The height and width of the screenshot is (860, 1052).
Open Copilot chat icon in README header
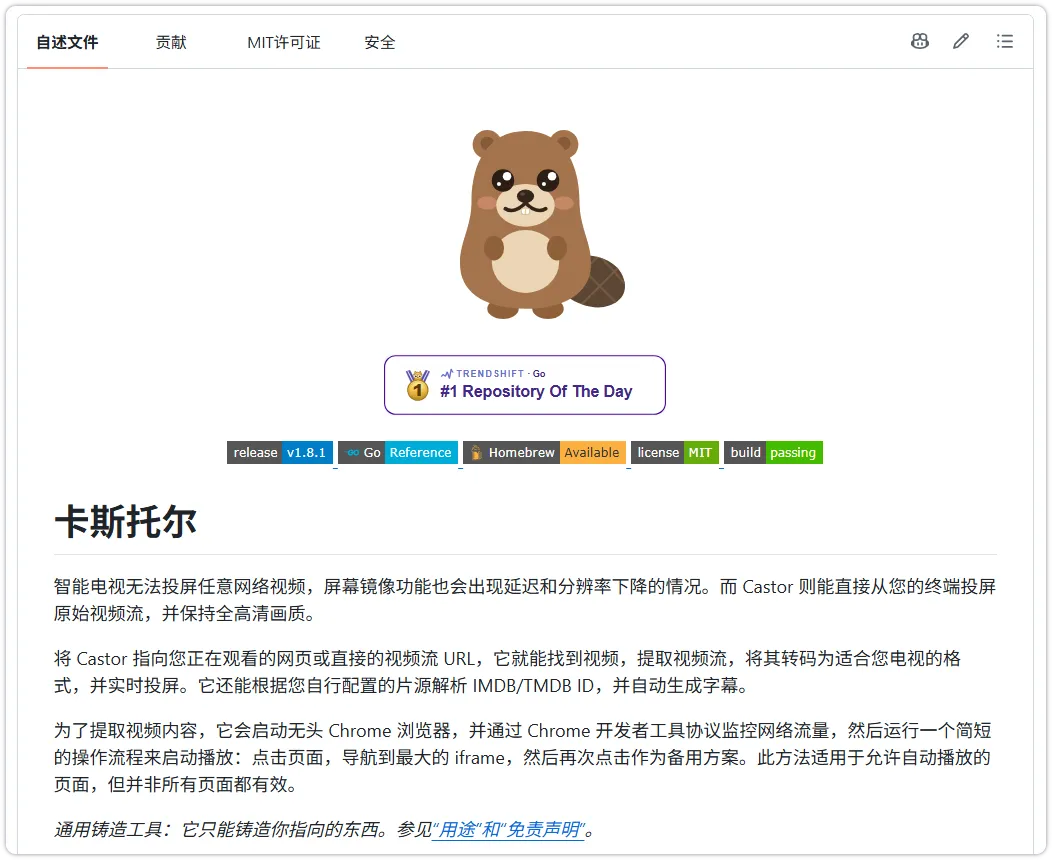tap(920, 42)
